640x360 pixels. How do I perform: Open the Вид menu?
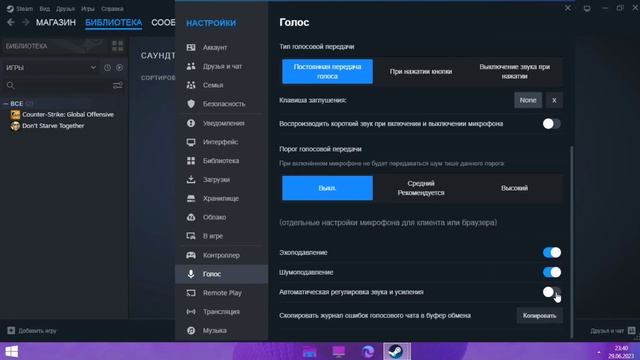(44, 9)
